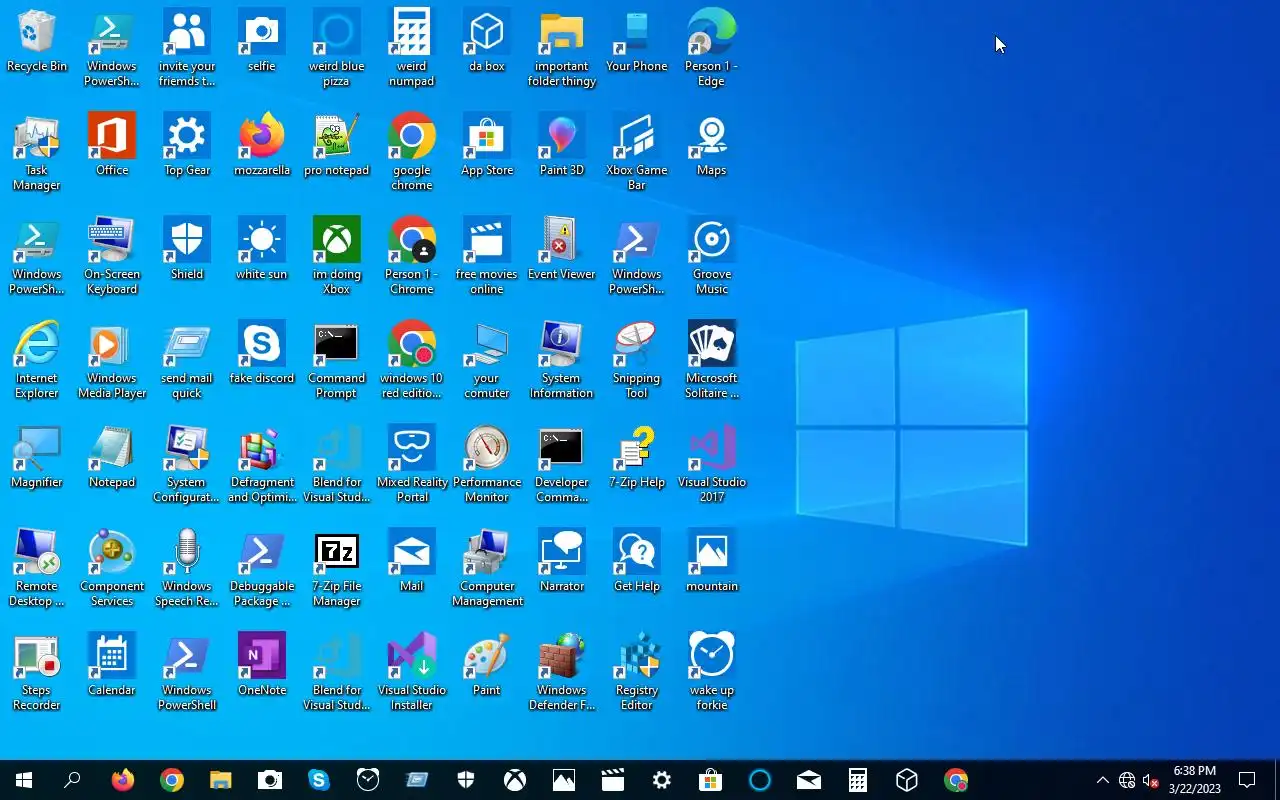Screen dimensions: 1280x800
Task: Open the 7-Zip Help desktop shortcut
Action: 637,458
